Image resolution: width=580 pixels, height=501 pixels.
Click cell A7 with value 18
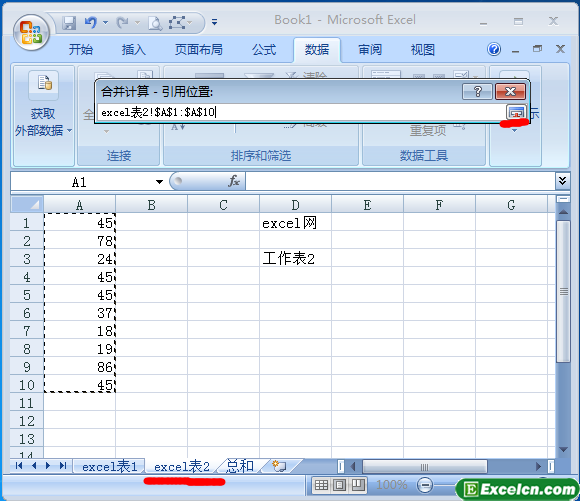pyautogui.click(x=80, y=331)
